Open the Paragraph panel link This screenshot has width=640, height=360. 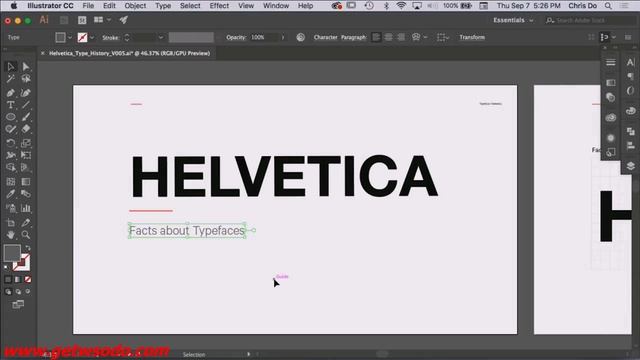coord(353,37)
